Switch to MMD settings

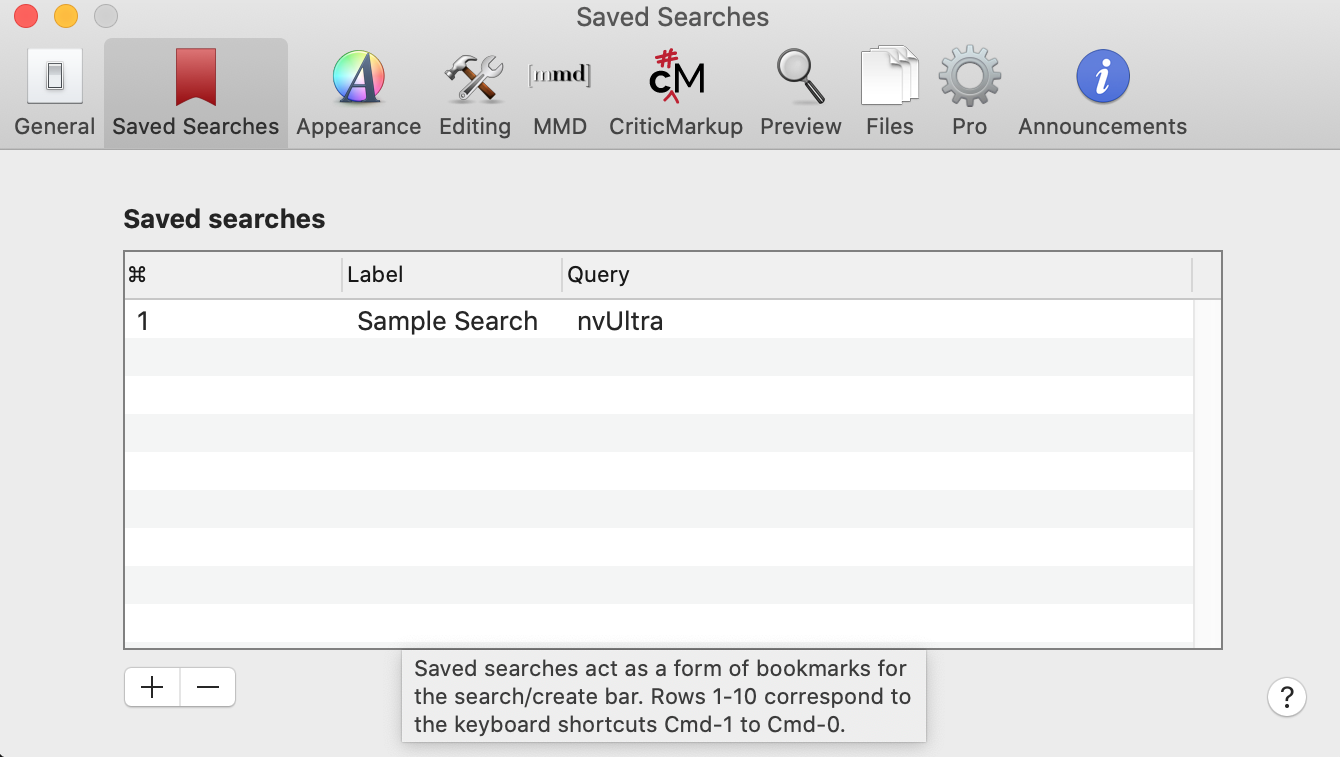pyautogui.click(x=559, y=93)
